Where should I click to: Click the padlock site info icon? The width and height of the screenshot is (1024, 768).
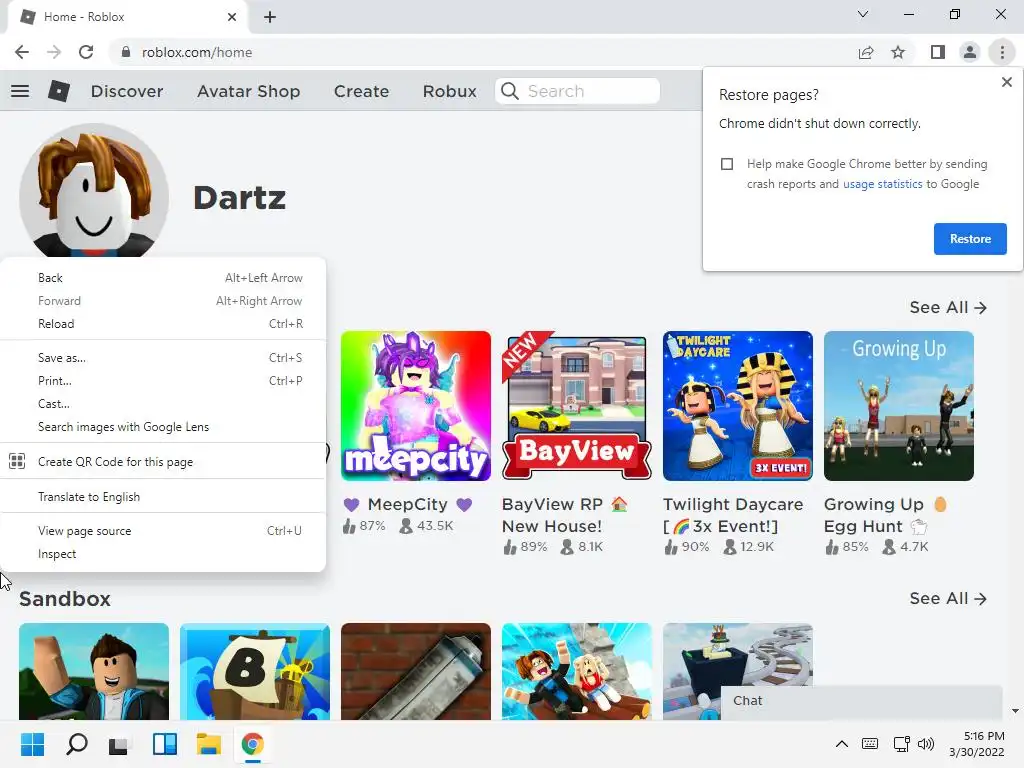pyautogui.click(x=126, y=52)
